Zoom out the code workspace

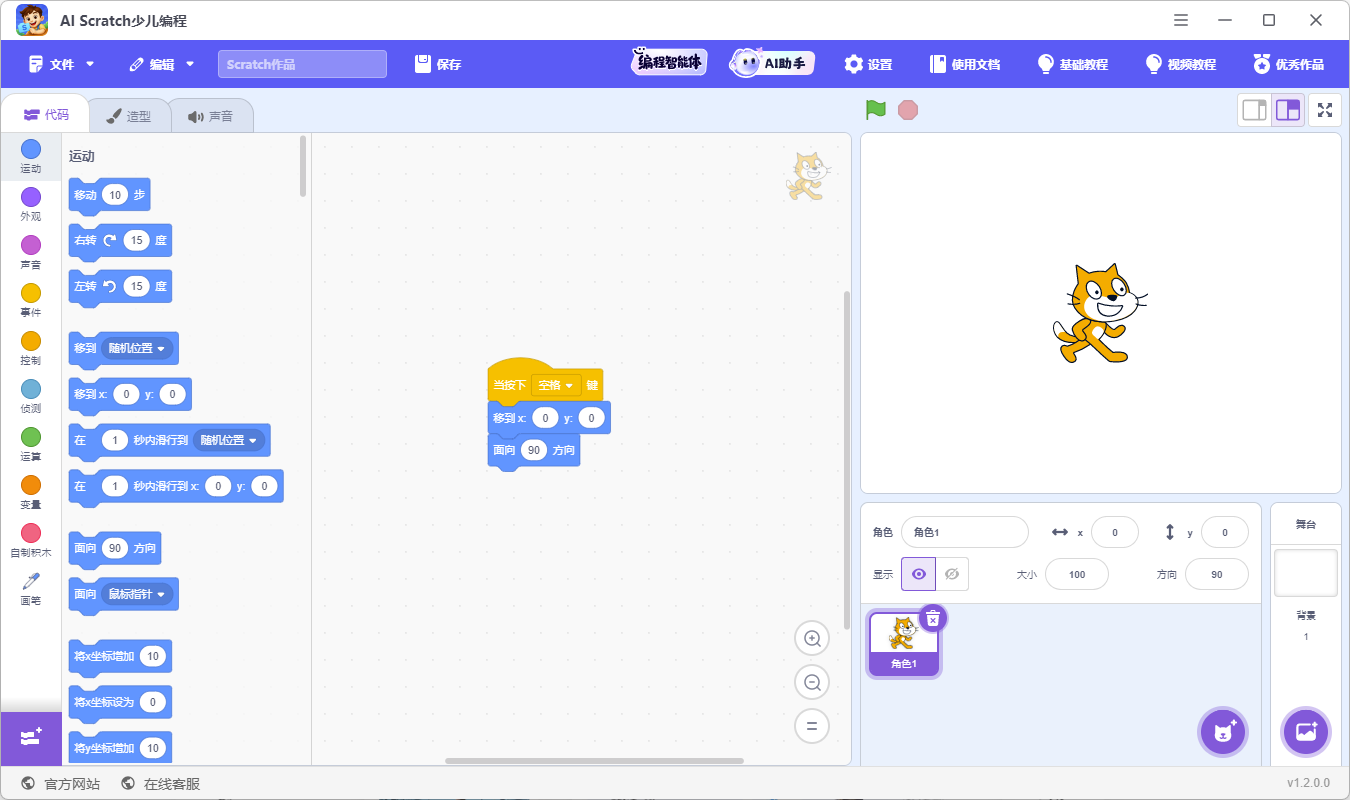coord(812,683)
